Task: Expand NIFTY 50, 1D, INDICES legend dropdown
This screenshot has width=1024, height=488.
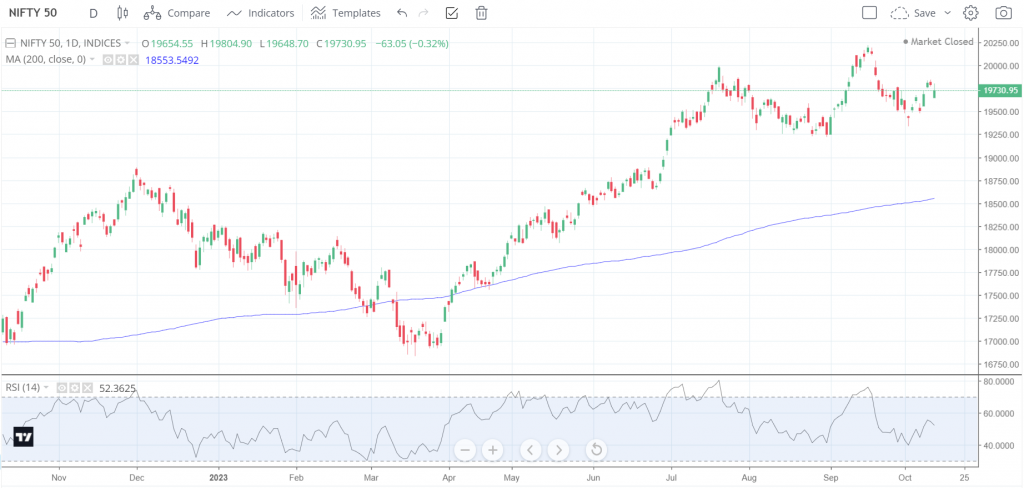Action: [127, 43]
